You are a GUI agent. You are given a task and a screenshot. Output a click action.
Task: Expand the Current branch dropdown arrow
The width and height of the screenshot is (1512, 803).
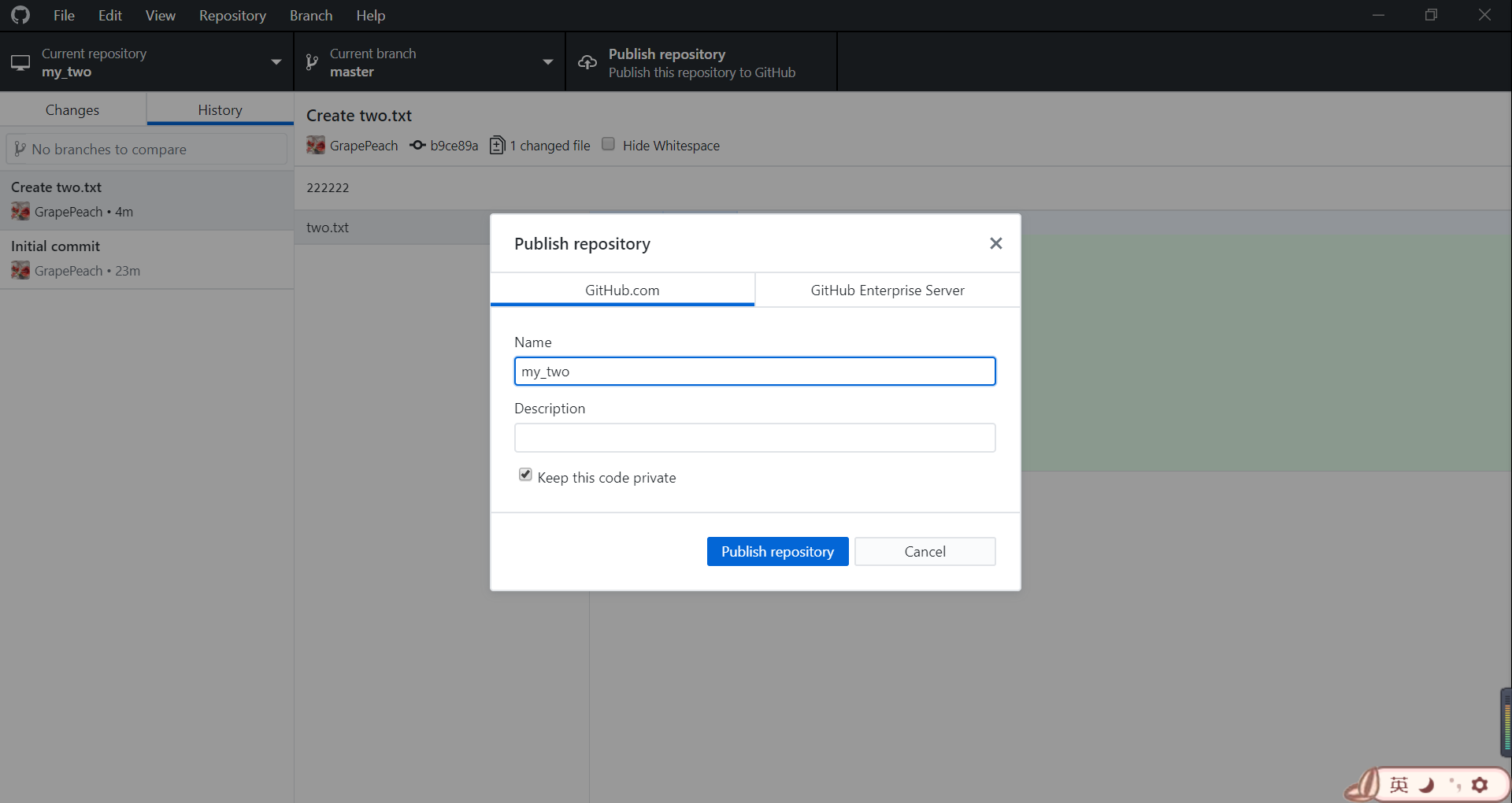[x=547, y=62]
